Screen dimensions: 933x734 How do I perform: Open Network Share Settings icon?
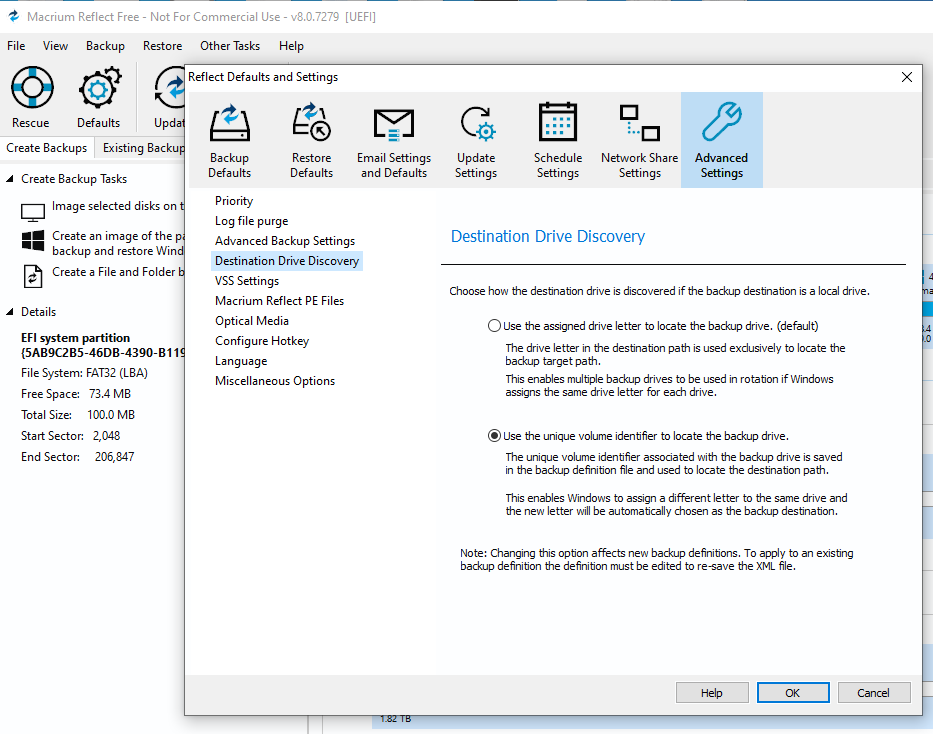click(640, 123)
